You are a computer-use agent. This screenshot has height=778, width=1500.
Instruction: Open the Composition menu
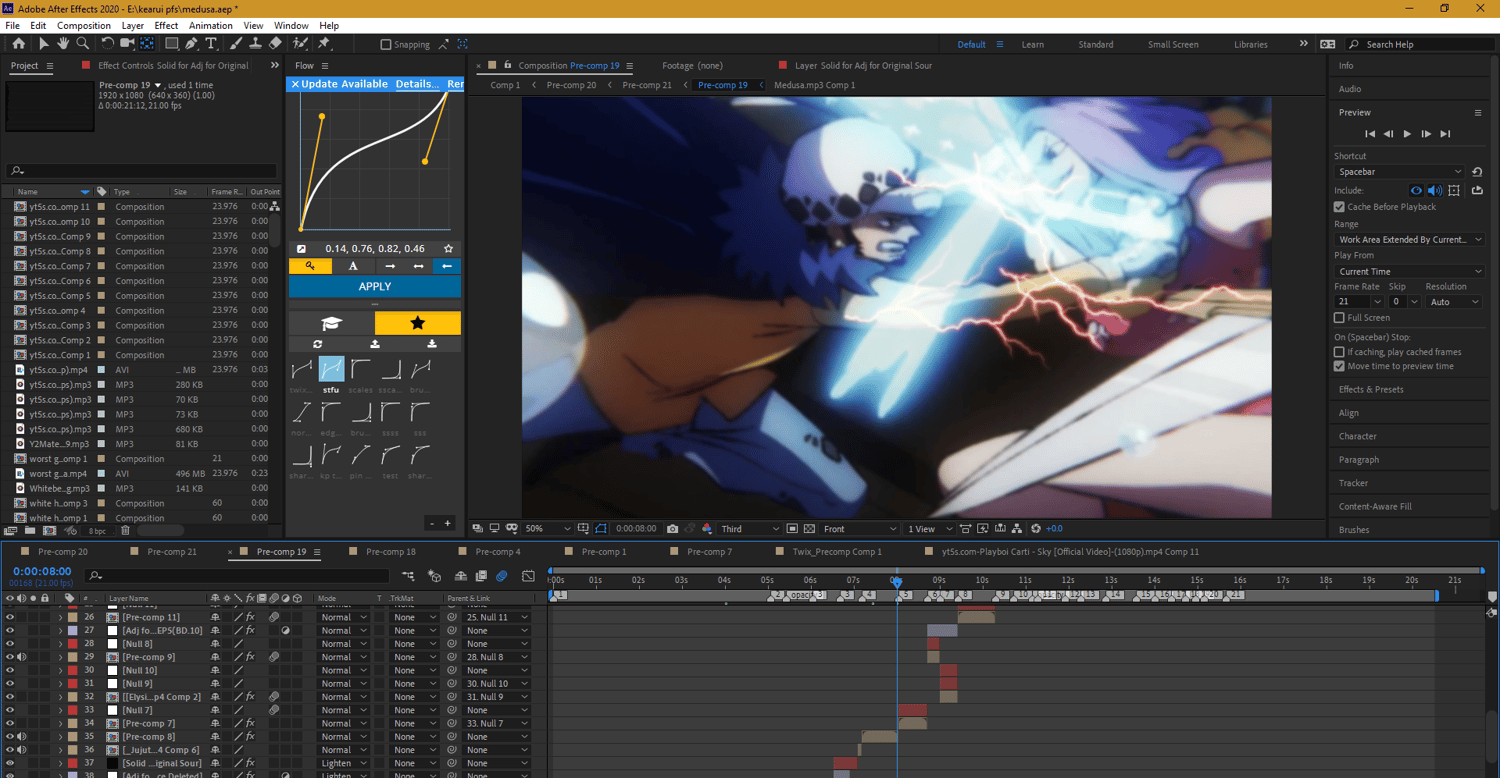(x=84, y=25)
